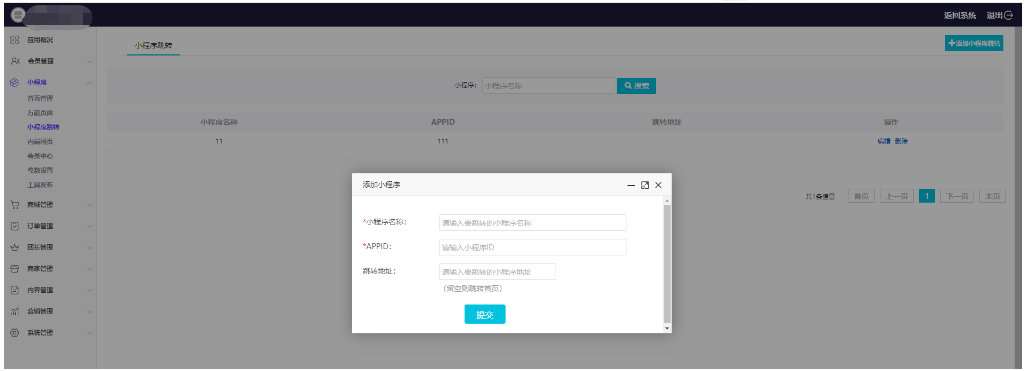
Task: Open 参数设置 submenu item
Action: point(40,171)
